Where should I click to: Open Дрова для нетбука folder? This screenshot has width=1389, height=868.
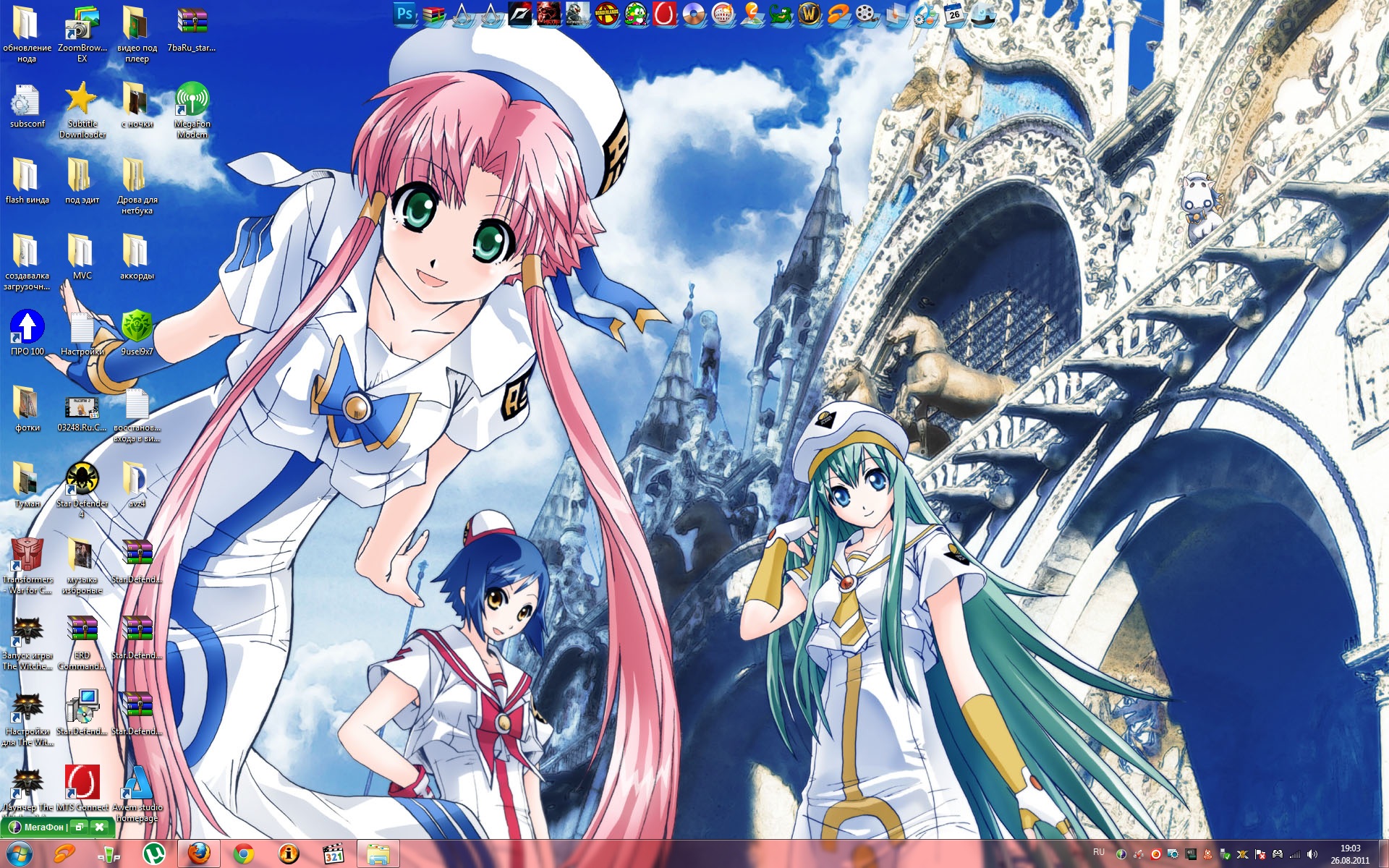tap(137, 185)
